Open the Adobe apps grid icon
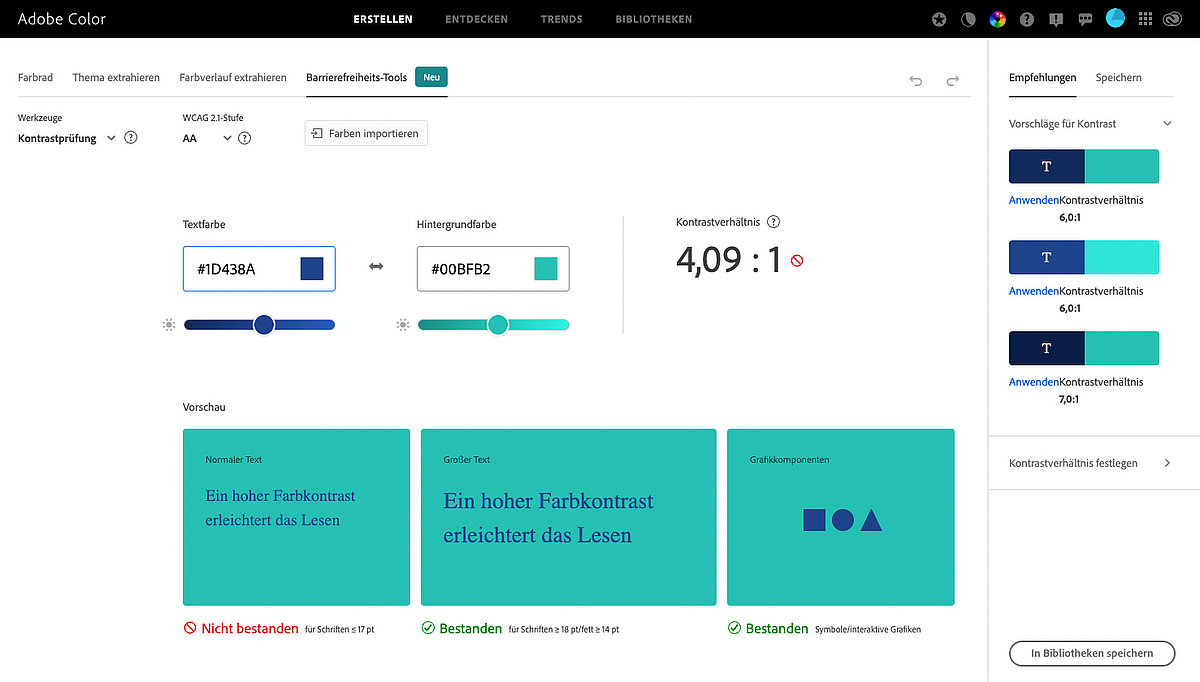 pyautogui.click(x=1145, y=19)
